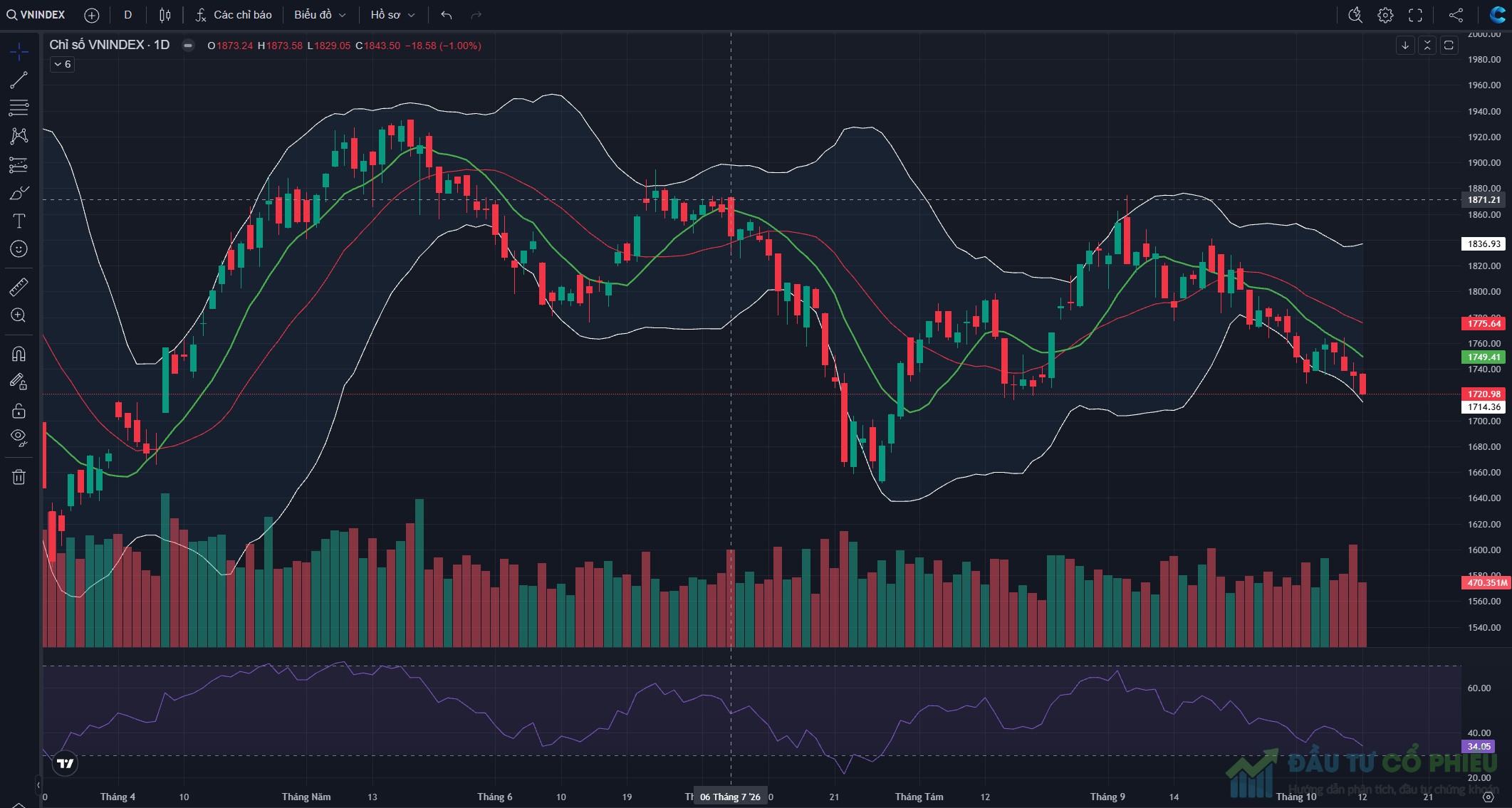The height and width of the screenshot is (808, 1512).
Task: Select the brush drawing tool
Action: pos(19,193)
